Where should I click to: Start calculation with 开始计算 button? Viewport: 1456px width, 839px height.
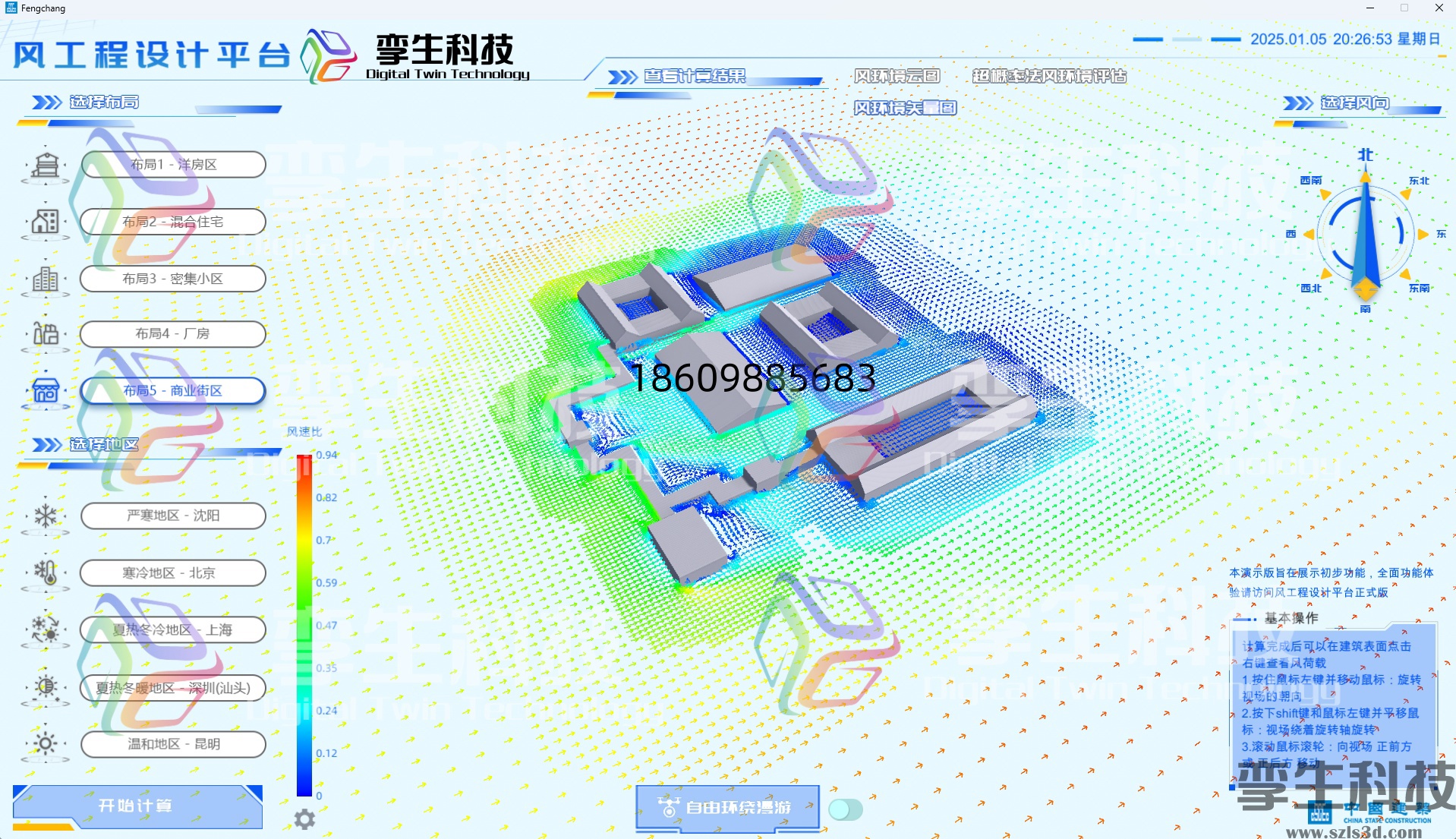(137, 806)
